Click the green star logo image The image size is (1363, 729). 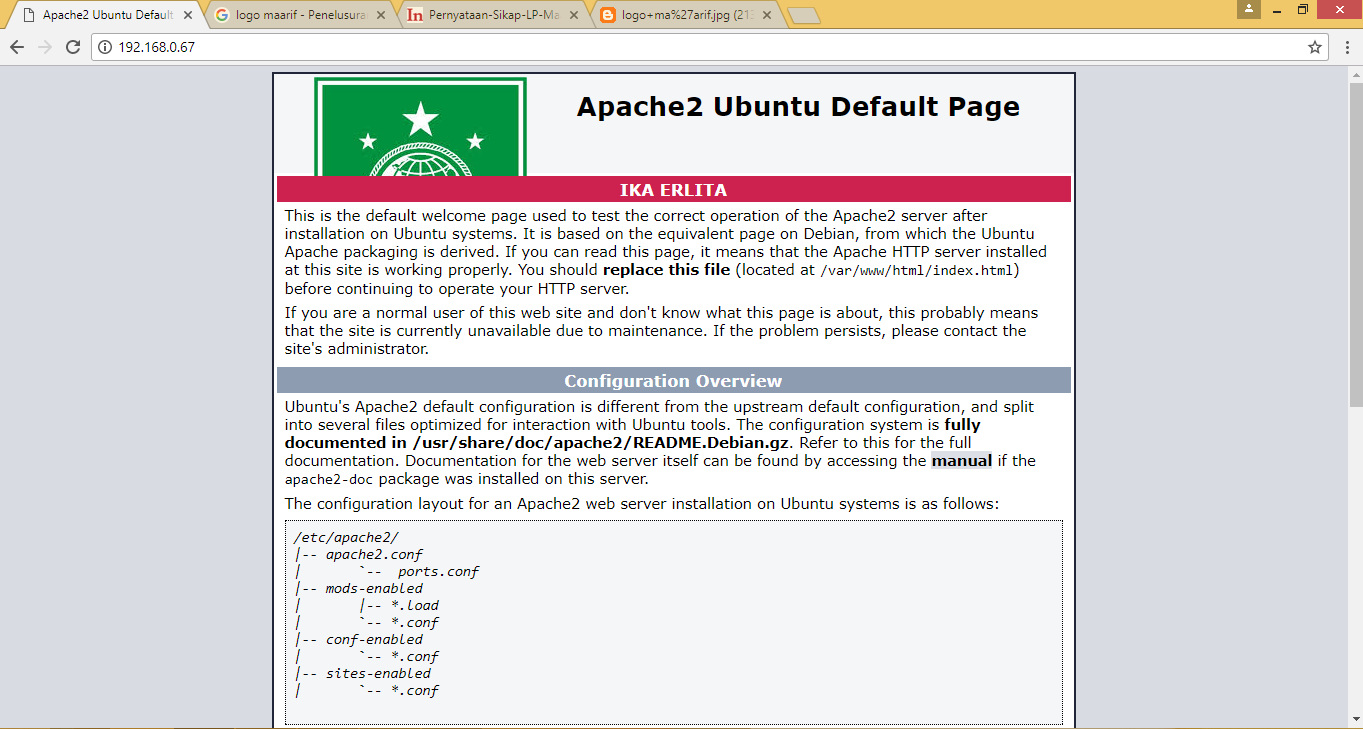[420, 127]
